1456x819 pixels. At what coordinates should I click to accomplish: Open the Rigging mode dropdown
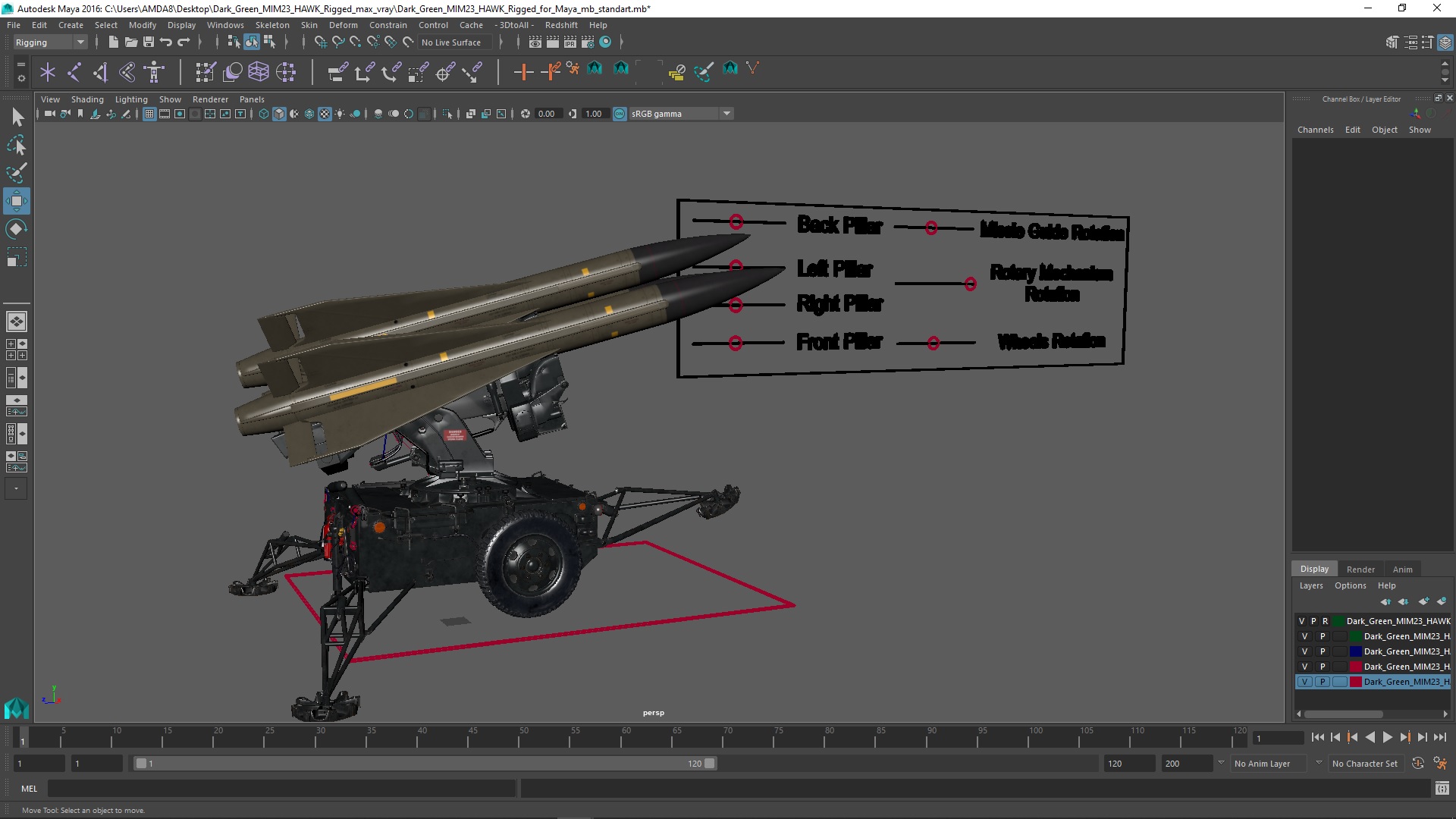click(x=79, y=42)
